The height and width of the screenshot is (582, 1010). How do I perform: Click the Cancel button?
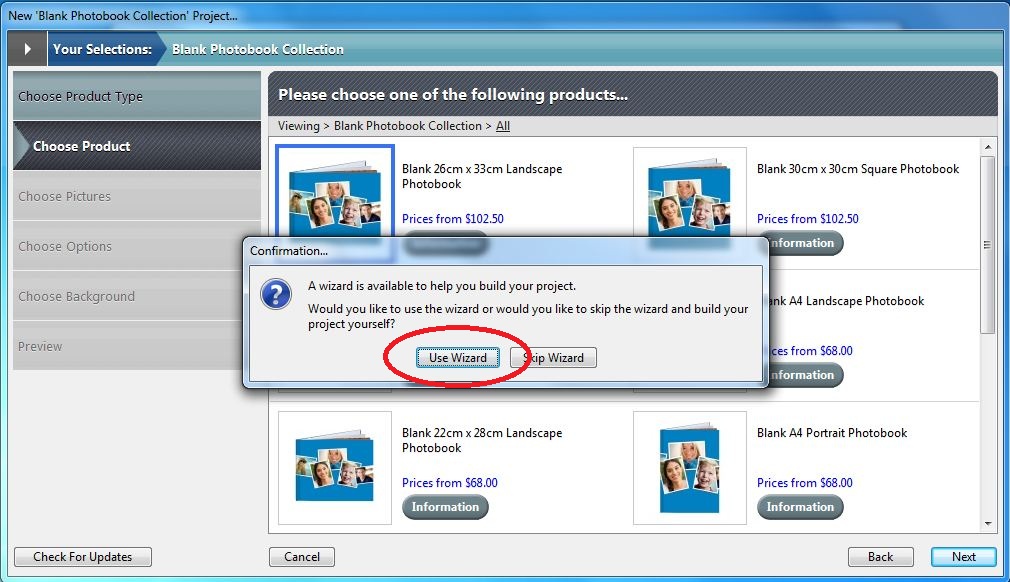coord(302,557)
